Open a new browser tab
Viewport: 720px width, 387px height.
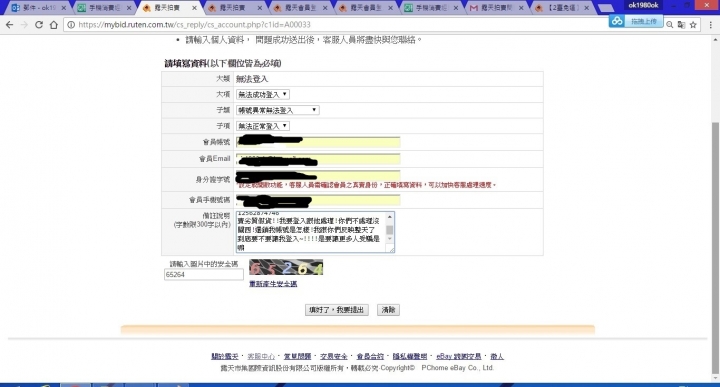click(606, 8)
